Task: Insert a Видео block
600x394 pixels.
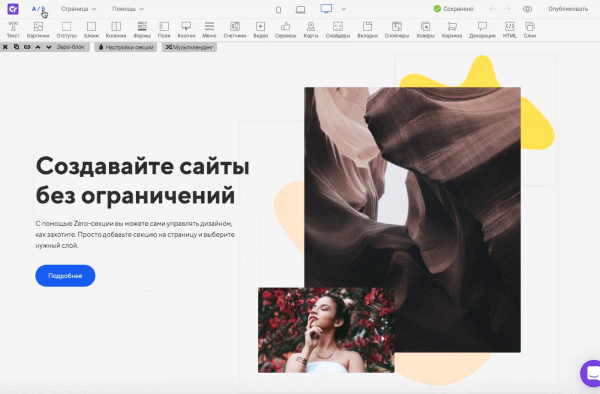Action: (260, 30)
